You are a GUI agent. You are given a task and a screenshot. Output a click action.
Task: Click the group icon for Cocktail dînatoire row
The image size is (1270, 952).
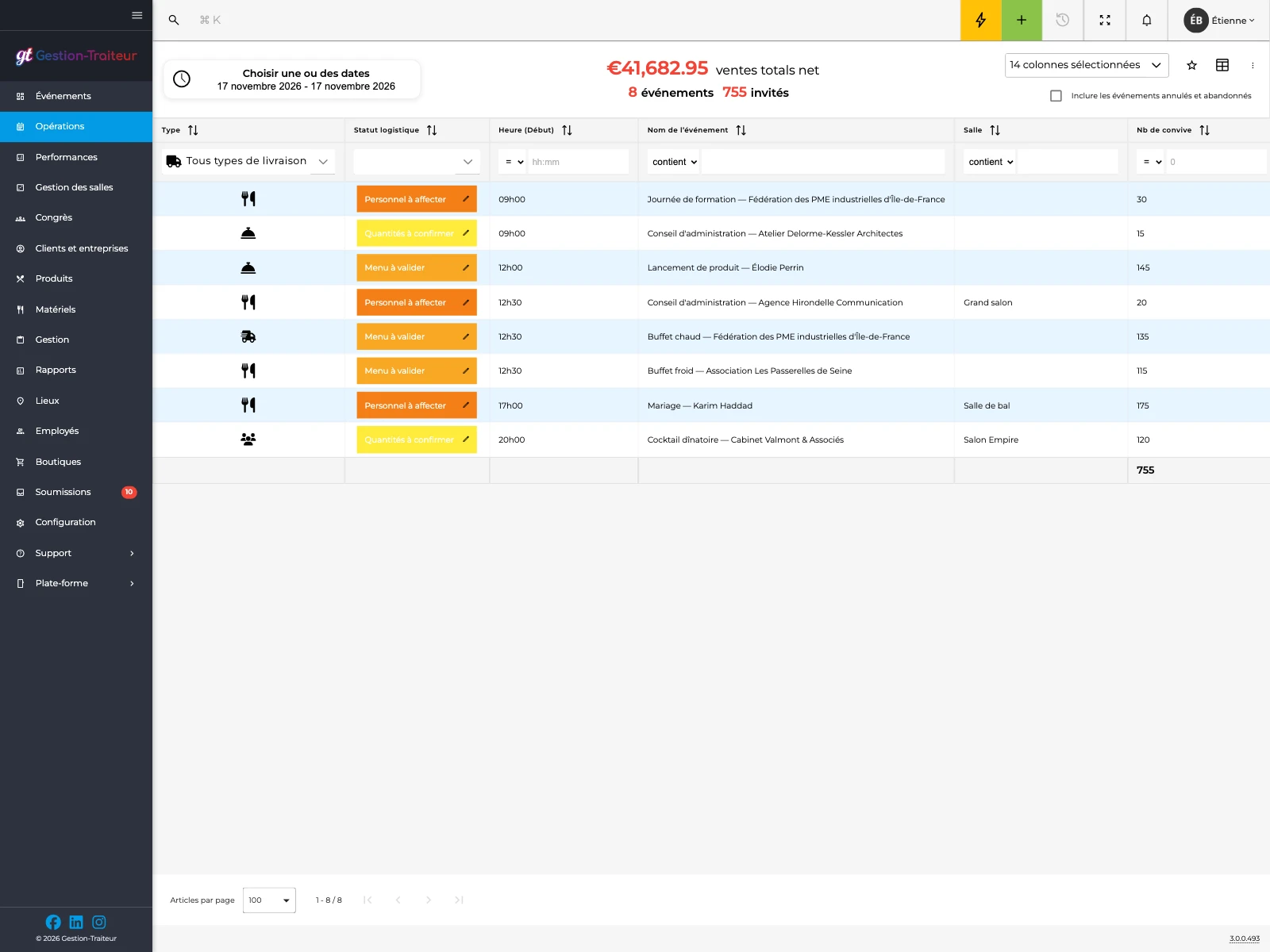tap(248, 439)
